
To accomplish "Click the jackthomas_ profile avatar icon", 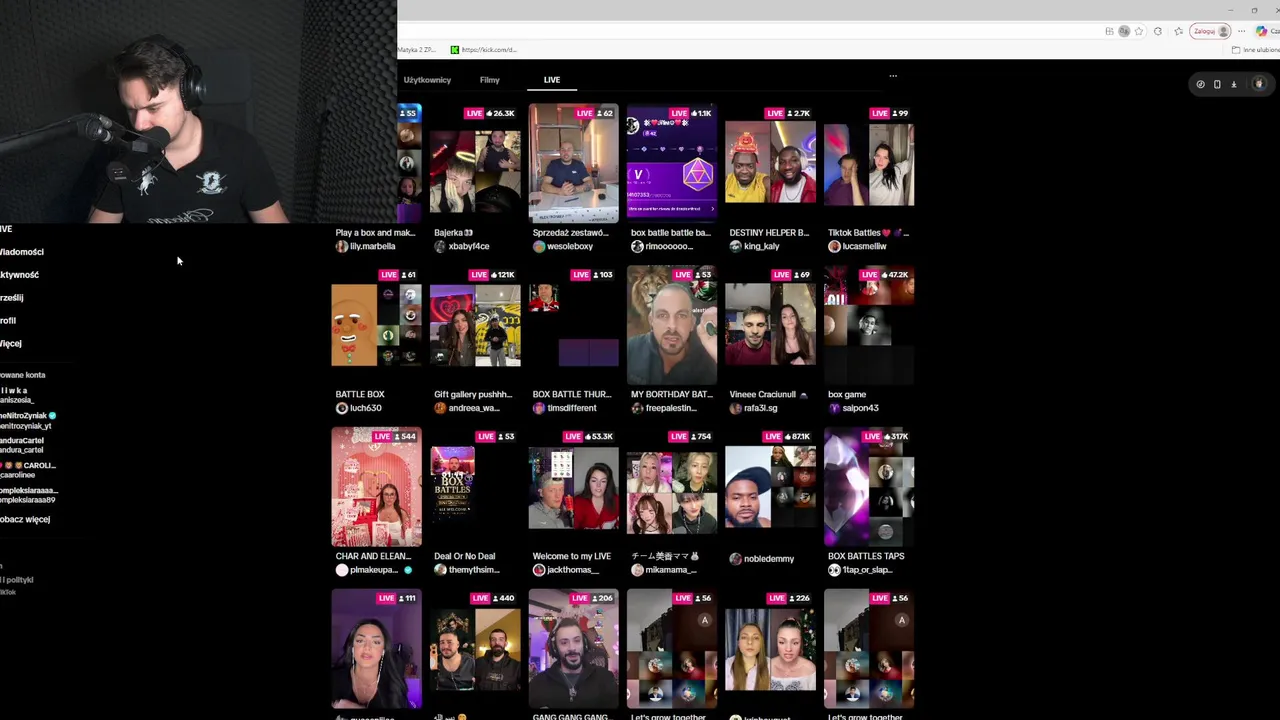I will click(539, 570).
